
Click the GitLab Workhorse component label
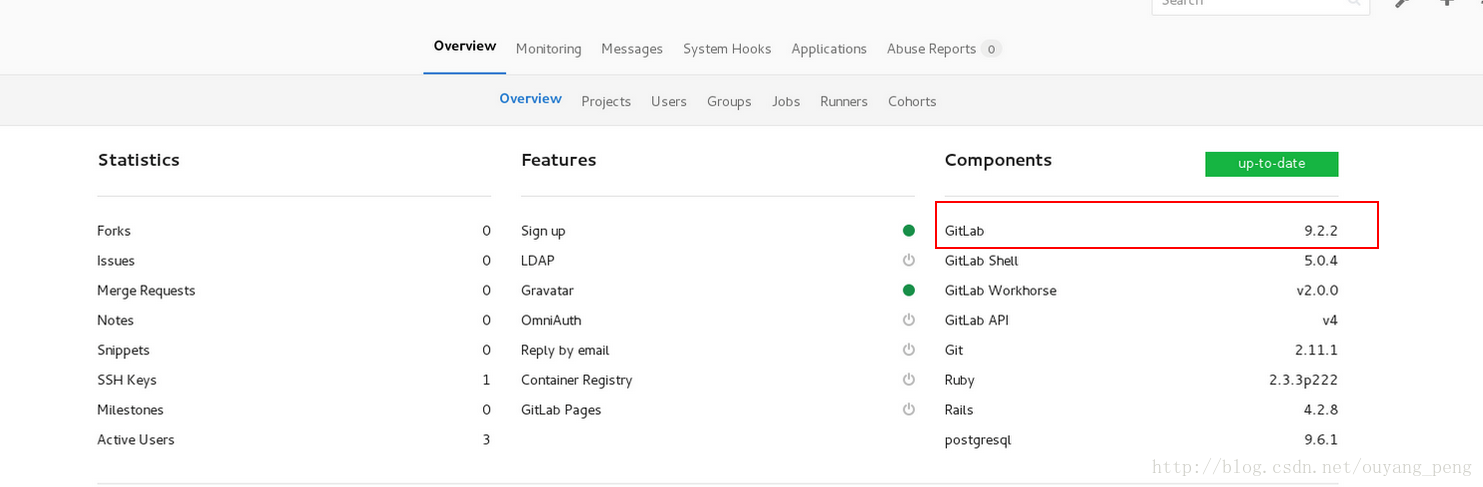[1000, 291]
